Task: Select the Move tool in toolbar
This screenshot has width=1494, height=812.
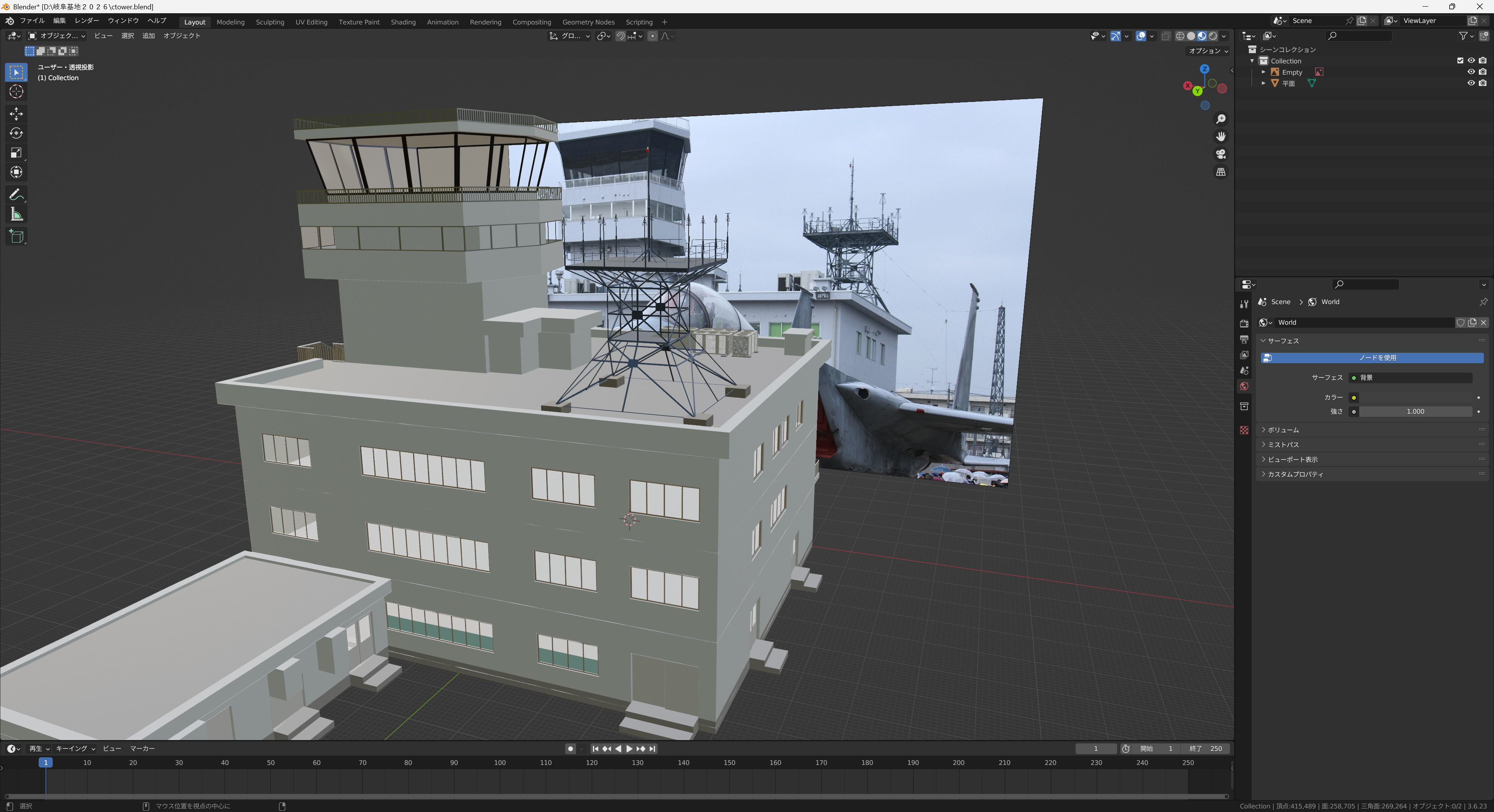Action: (x=16, y=113)
